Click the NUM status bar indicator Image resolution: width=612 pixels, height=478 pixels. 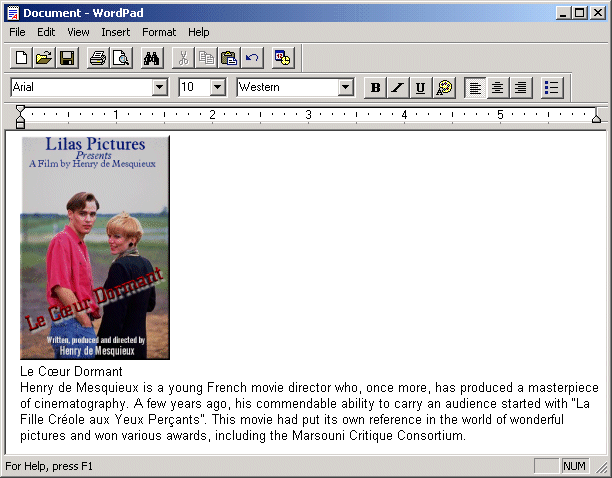pos(574,466)
